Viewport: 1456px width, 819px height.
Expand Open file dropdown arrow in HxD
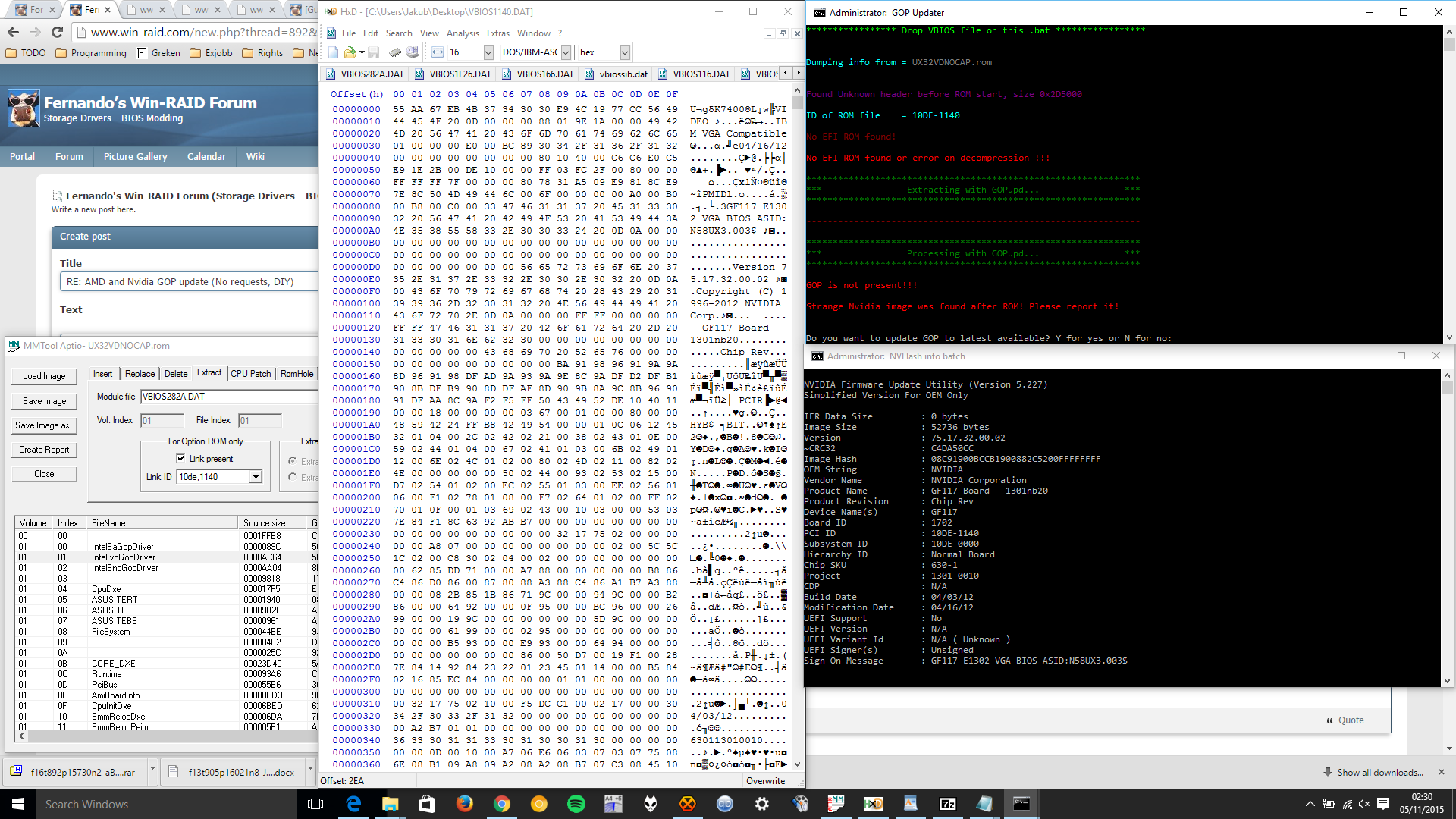[x=362, y=52]
